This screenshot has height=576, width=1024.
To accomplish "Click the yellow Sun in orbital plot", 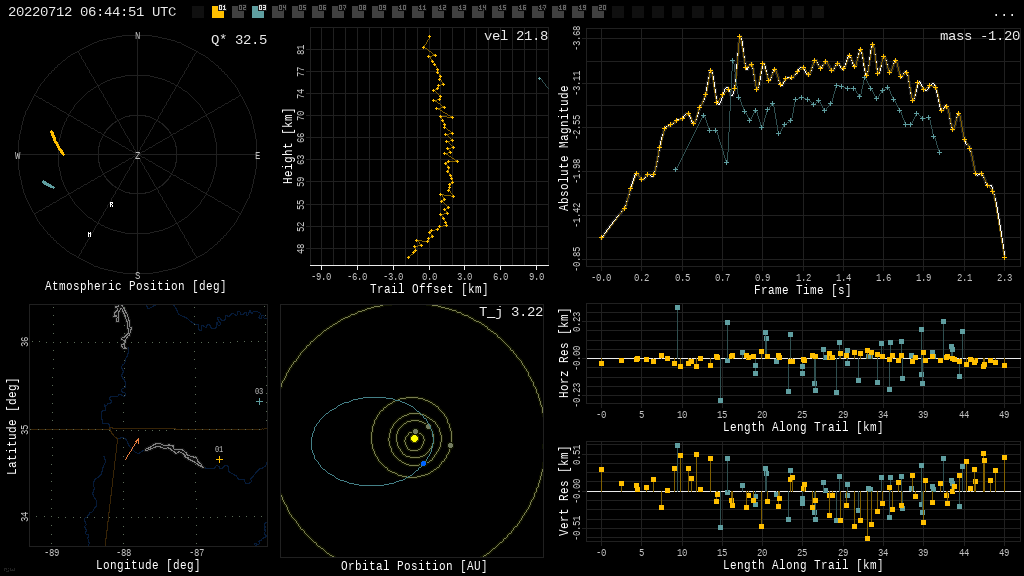I will [x=414, y=438].
